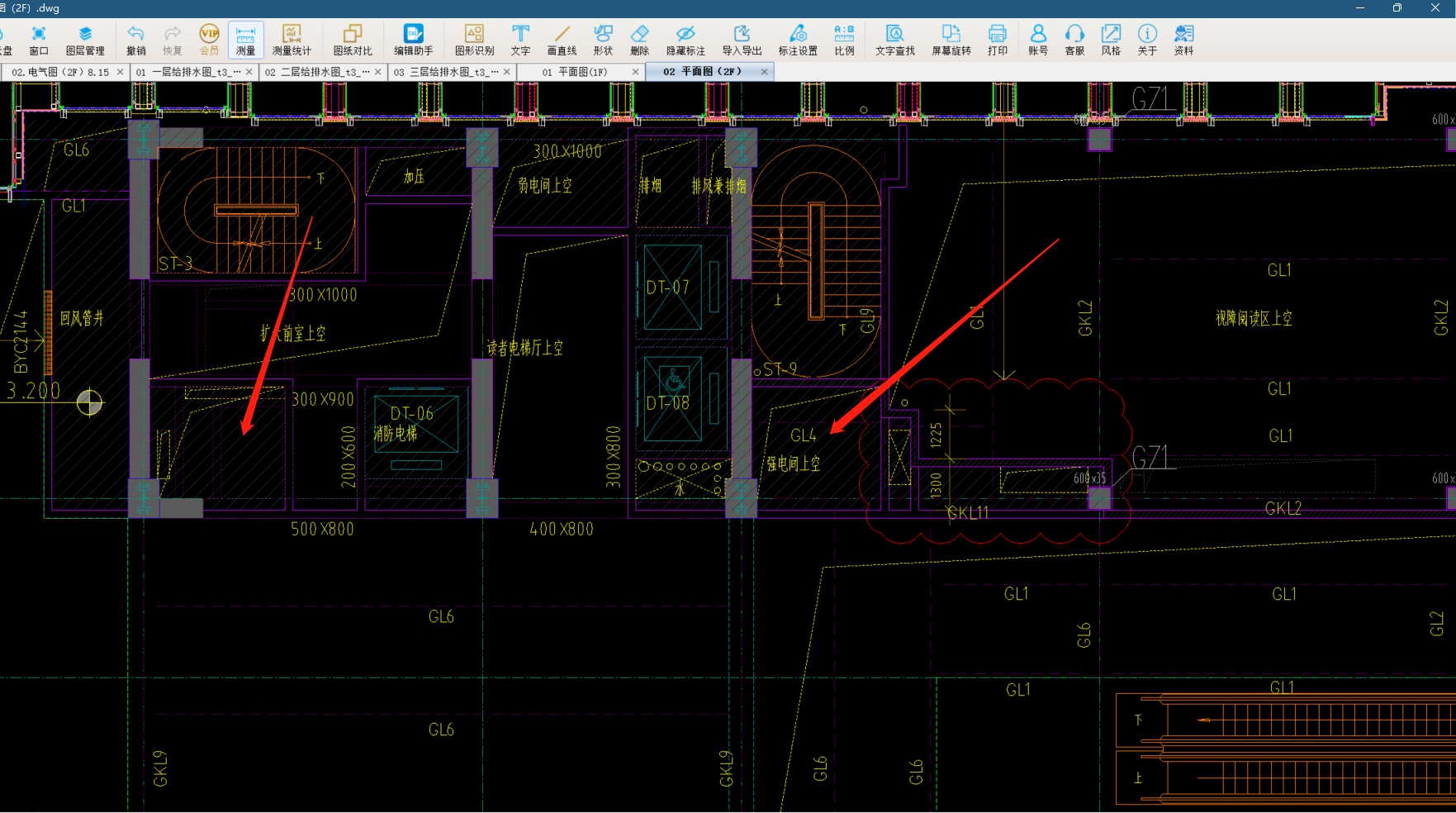Click the 视障阅读区上空 room label
1456x813 pixels.
point(1254,318)
